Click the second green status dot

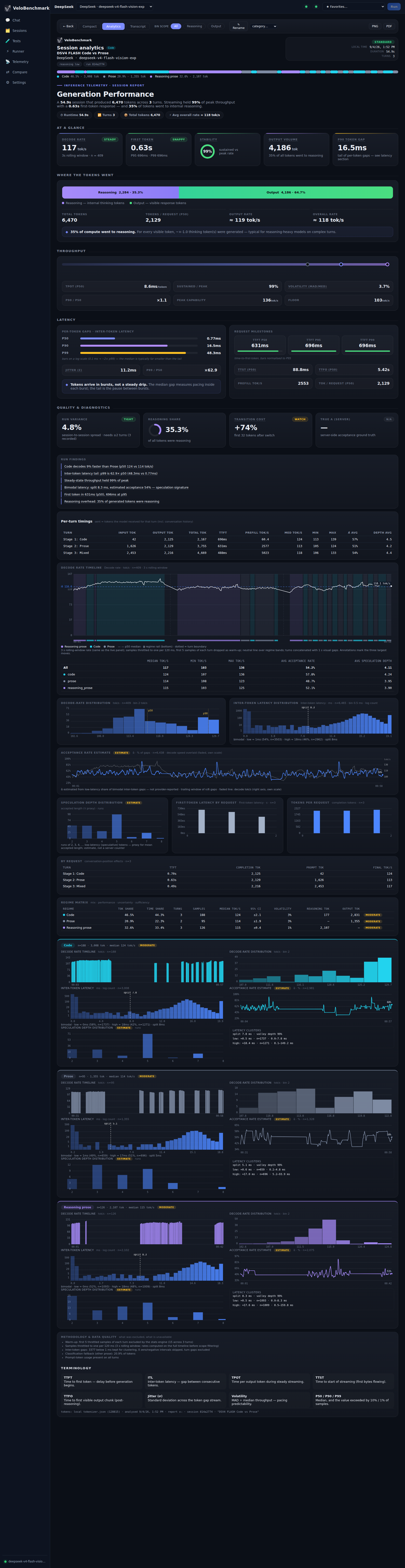[316, 7]
